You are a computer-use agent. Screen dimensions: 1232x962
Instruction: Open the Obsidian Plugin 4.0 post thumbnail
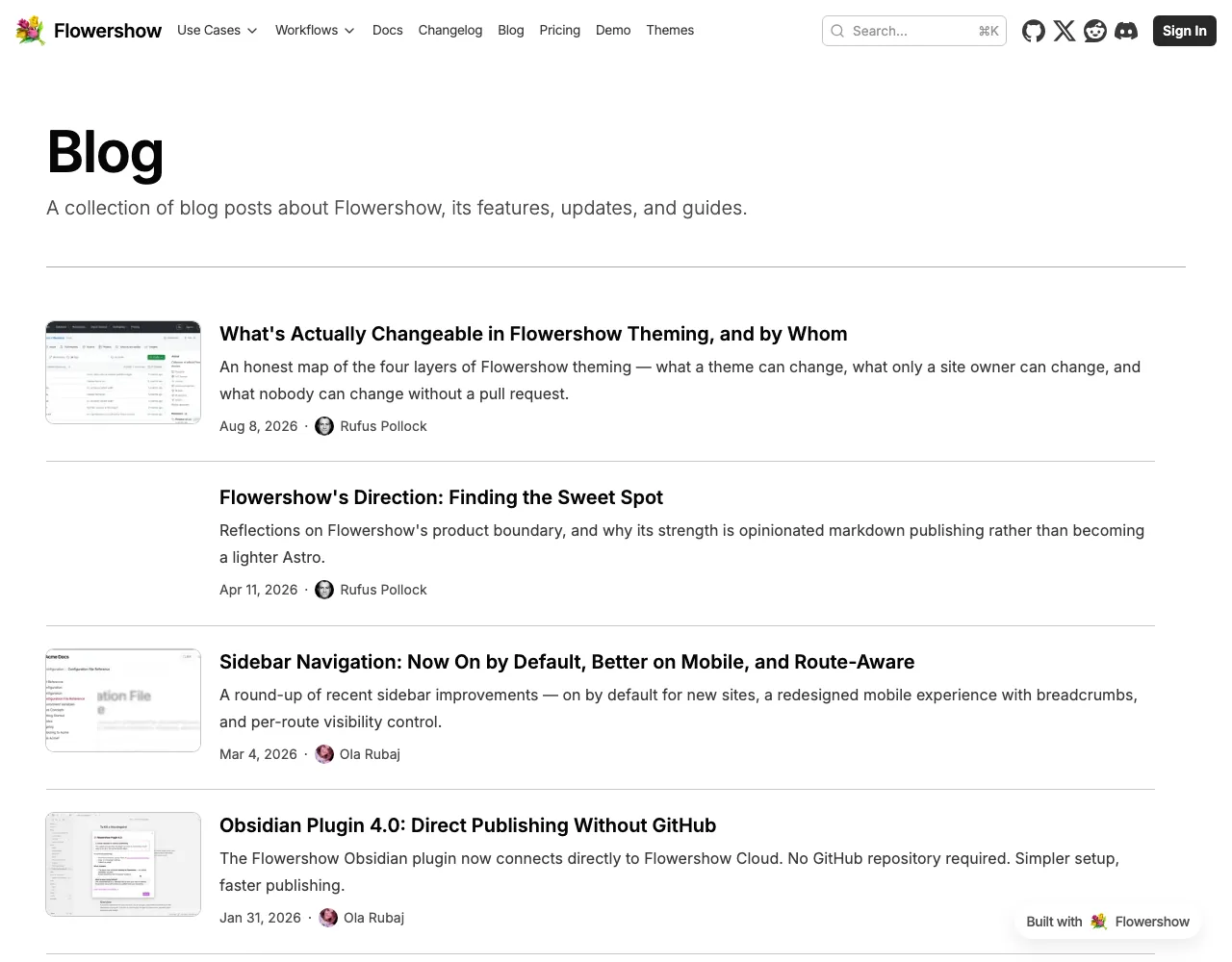click(123, 864)
